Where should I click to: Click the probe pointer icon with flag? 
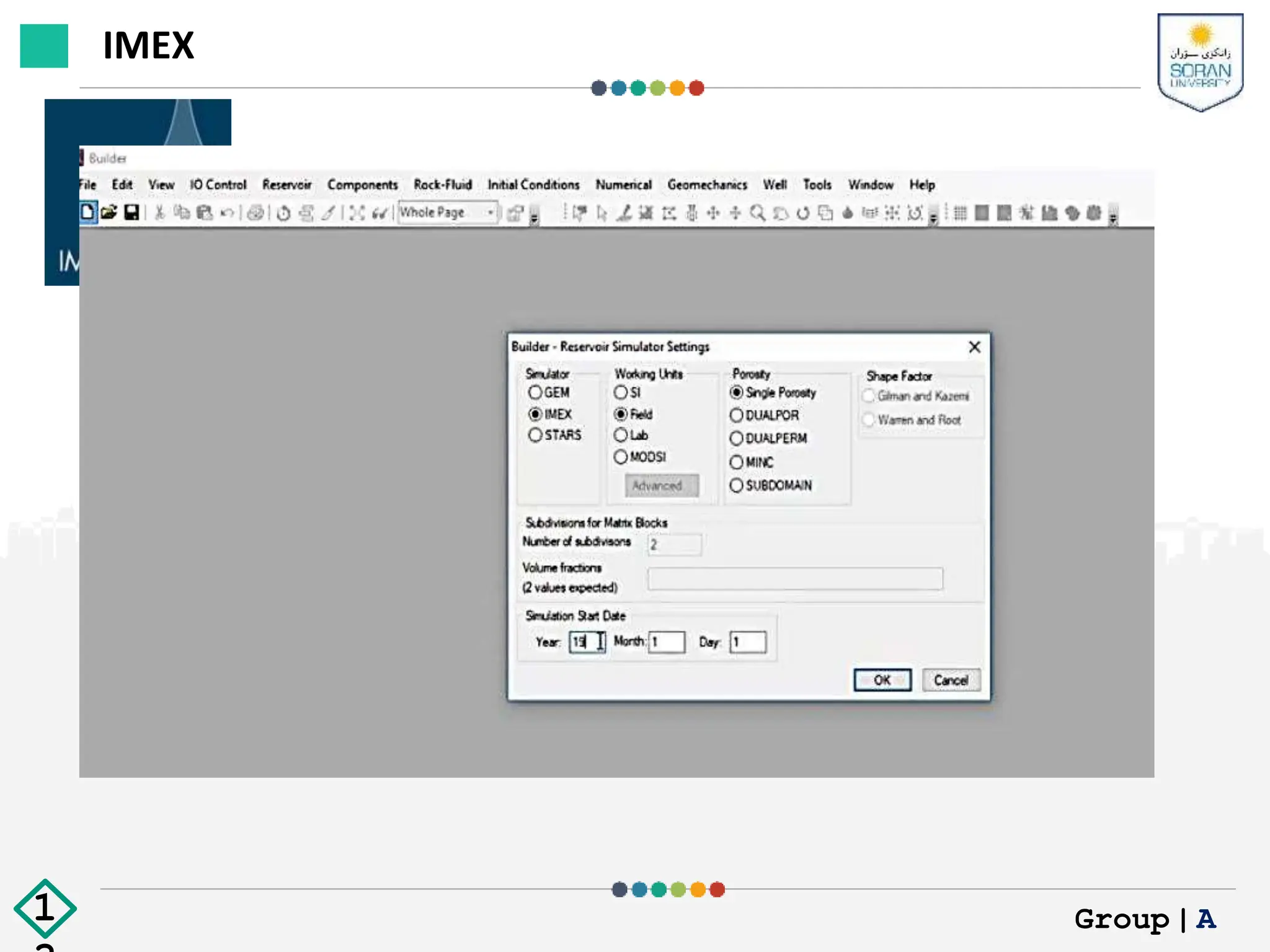[x=580, y=213]
